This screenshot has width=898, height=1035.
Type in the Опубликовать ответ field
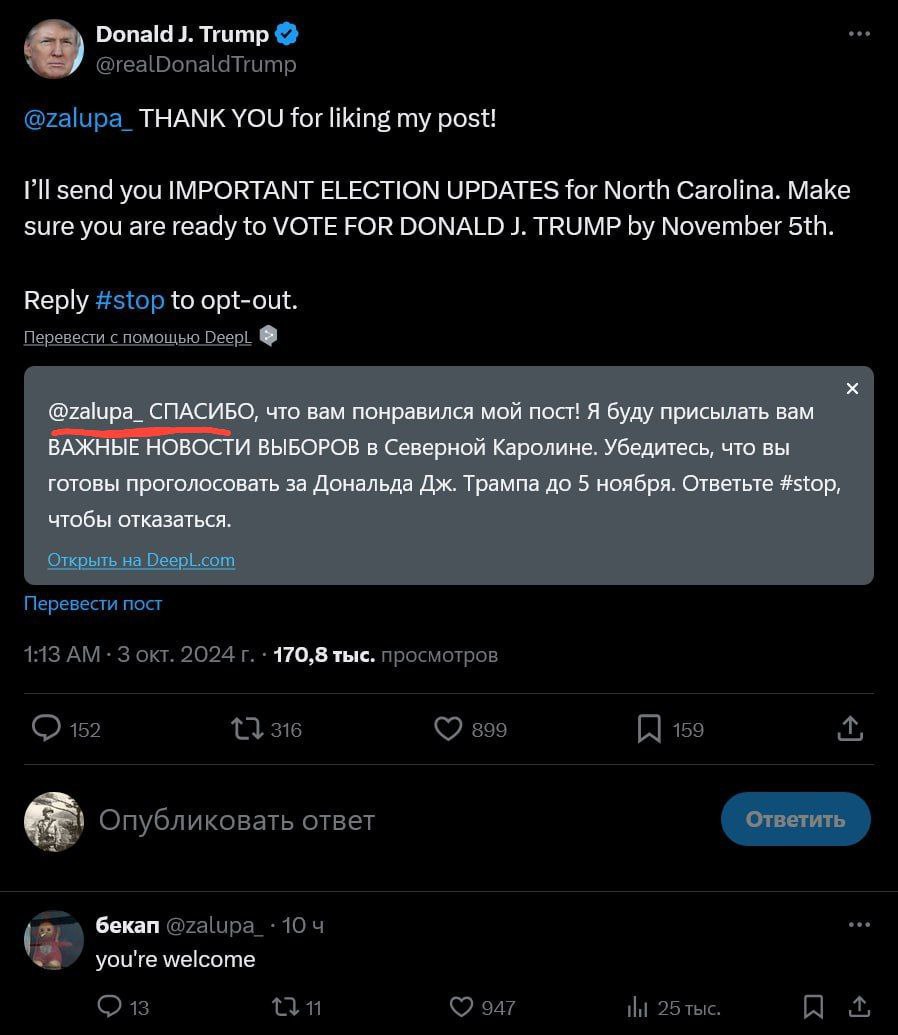[x=236, y=821]
